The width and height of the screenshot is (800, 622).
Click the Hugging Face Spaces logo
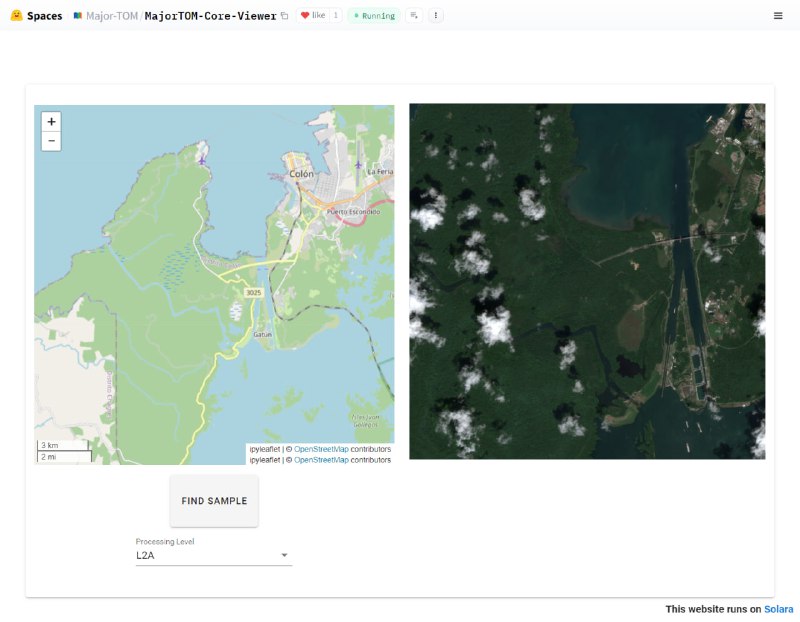pos(16,16)
